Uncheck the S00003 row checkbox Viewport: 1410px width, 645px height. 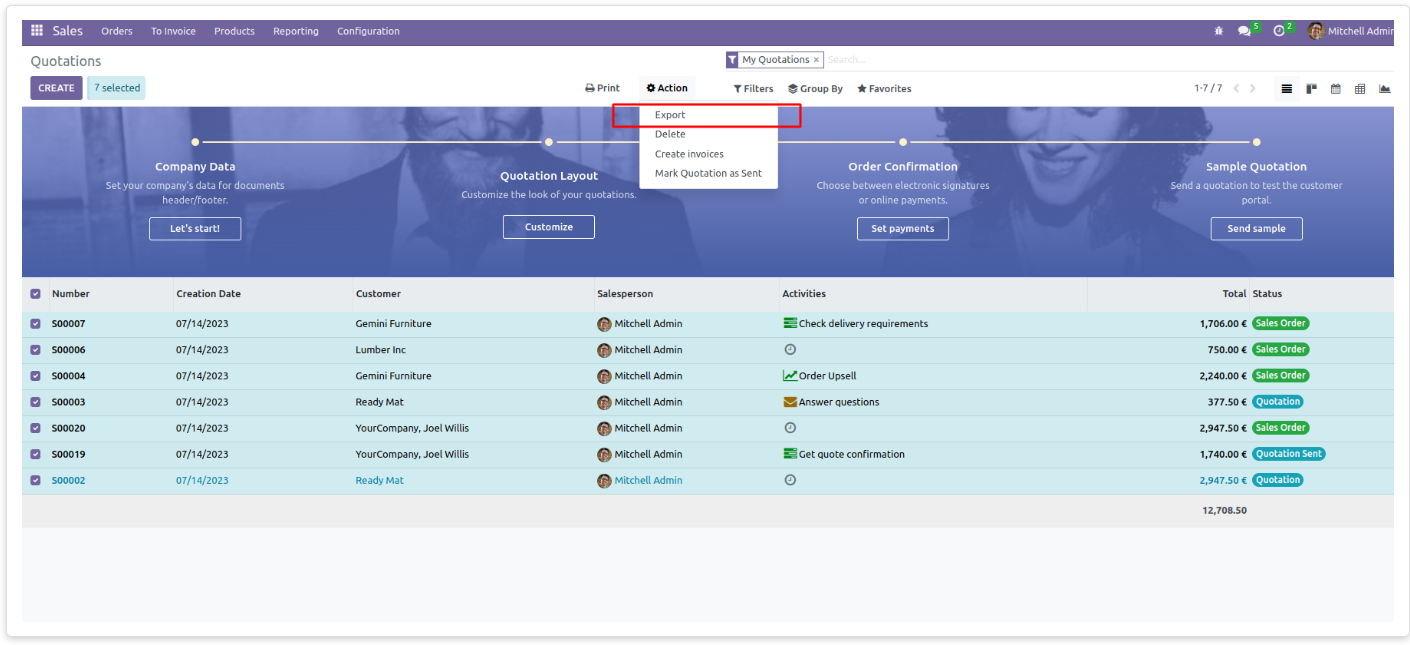pyautogui.click(x=36, y=402)
